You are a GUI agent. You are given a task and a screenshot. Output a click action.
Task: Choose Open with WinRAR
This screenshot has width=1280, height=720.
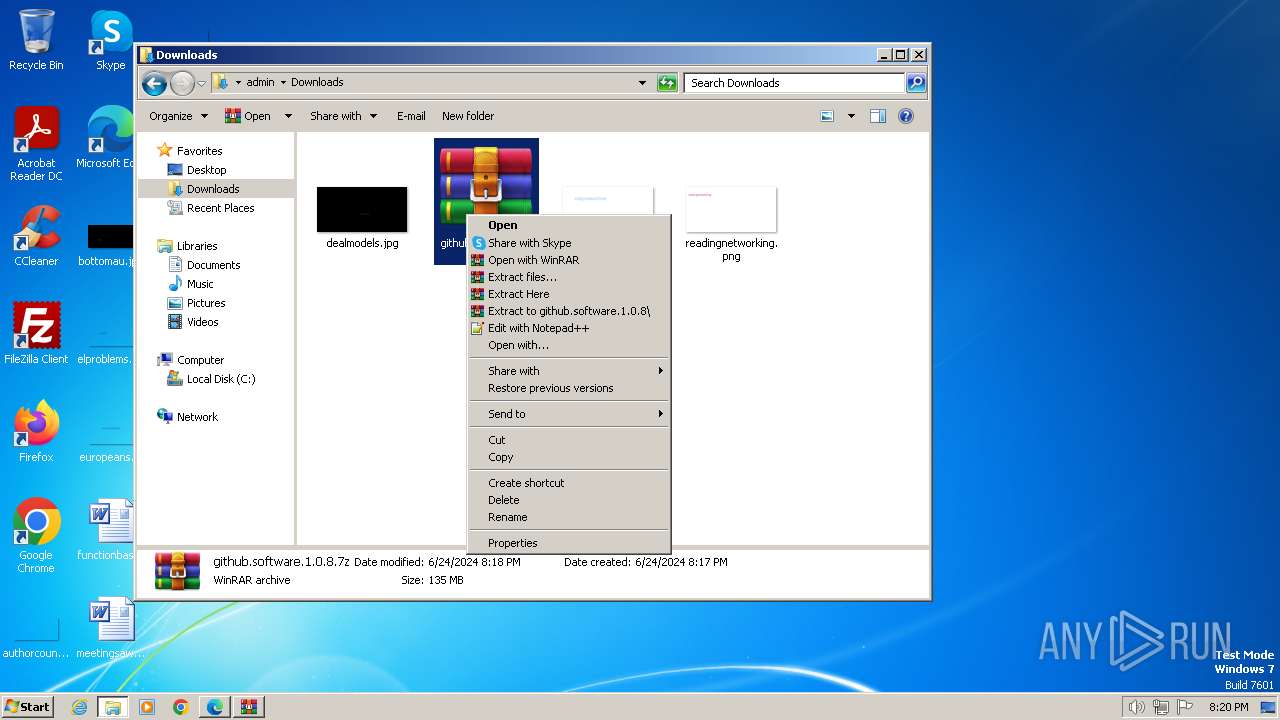tap(569, 260)
